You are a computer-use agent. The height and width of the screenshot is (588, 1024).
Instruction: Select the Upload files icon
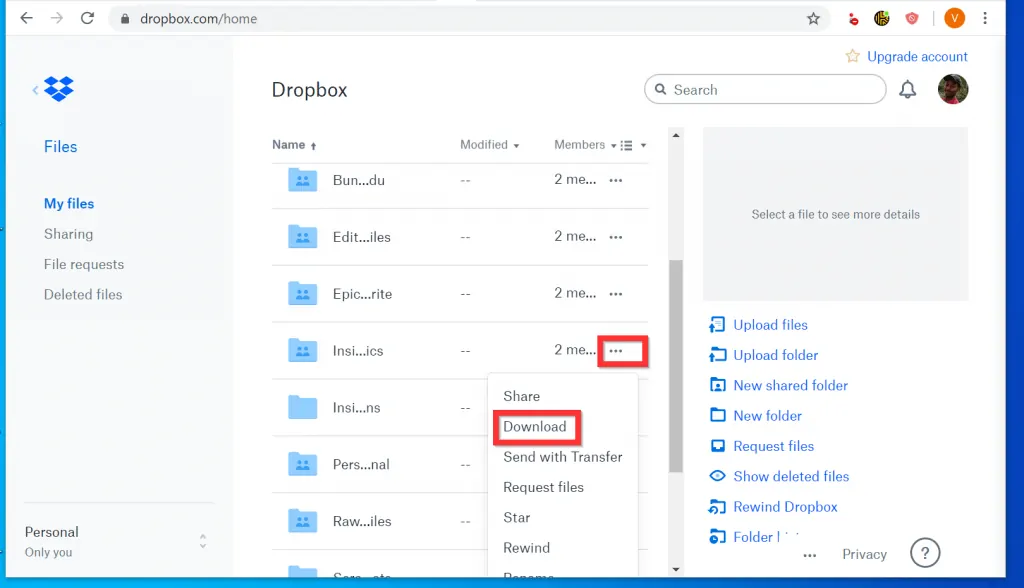click(717, 325)
